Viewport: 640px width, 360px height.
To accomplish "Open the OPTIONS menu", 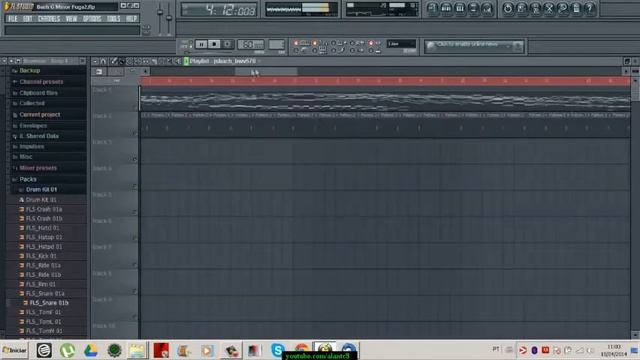I will pyautogui.click(x=92, y=19).
